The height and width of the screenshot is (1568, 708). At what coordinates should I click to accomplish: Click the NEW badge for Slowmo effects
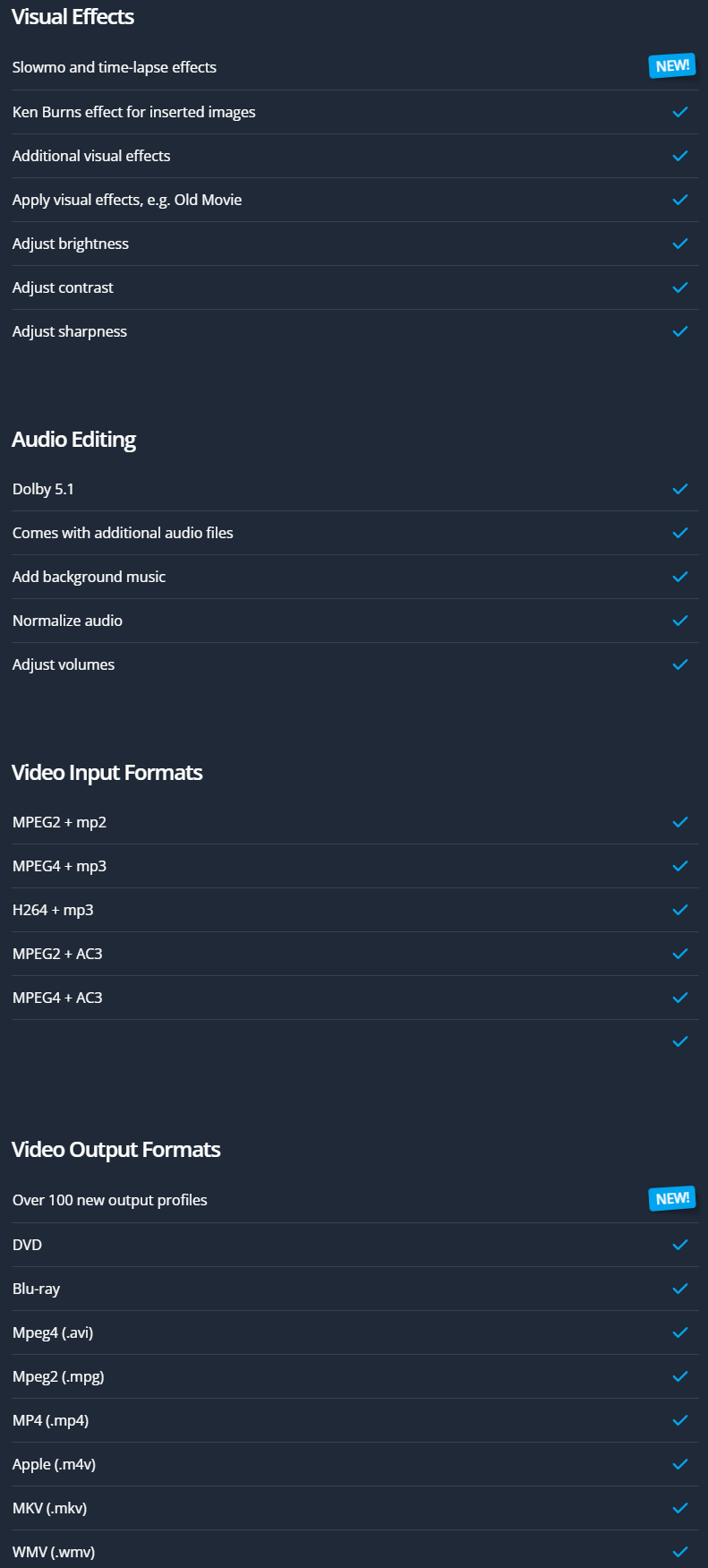(671, 66)
